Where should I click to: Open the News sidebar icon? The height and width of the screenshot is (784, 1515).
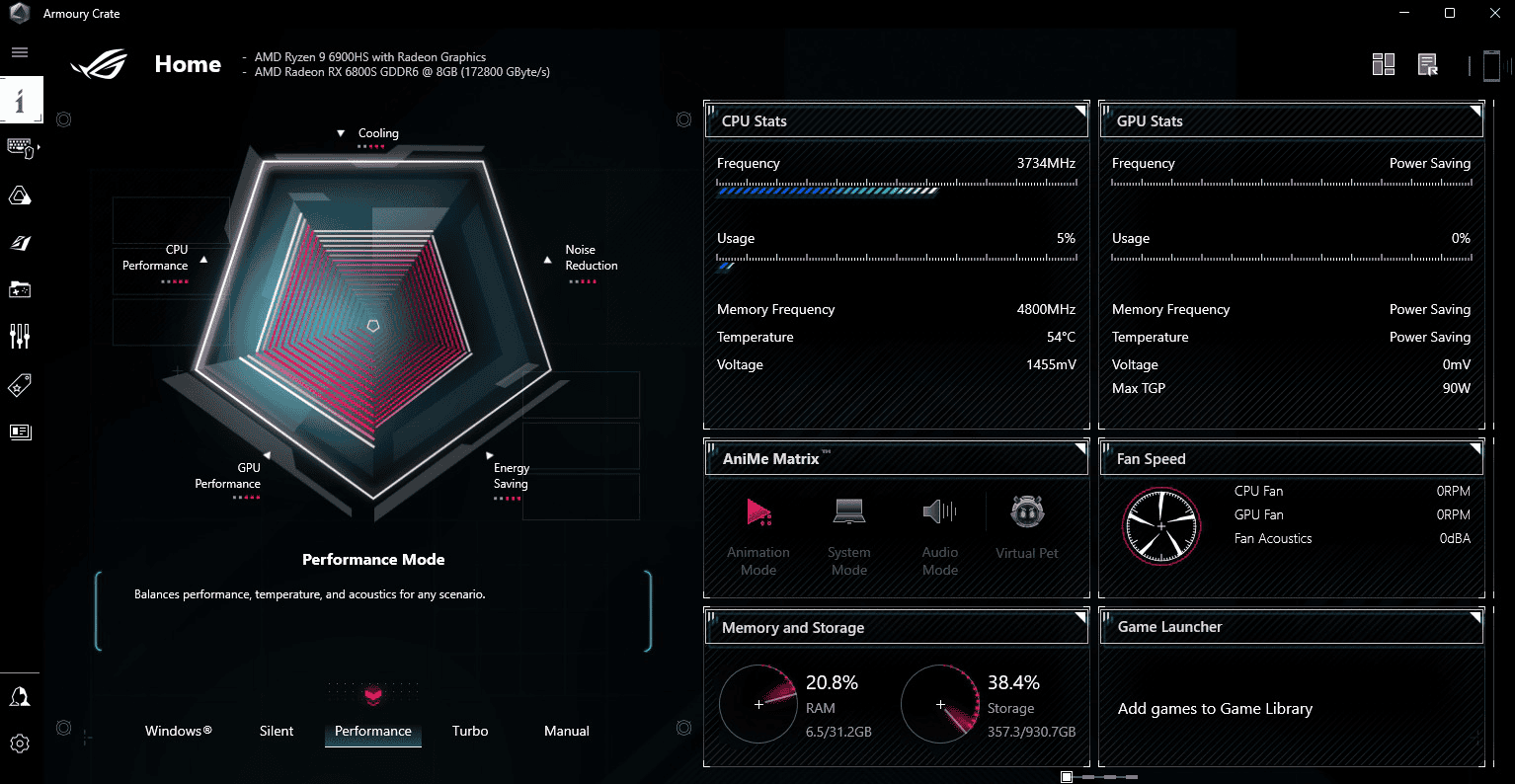(20, 431)
